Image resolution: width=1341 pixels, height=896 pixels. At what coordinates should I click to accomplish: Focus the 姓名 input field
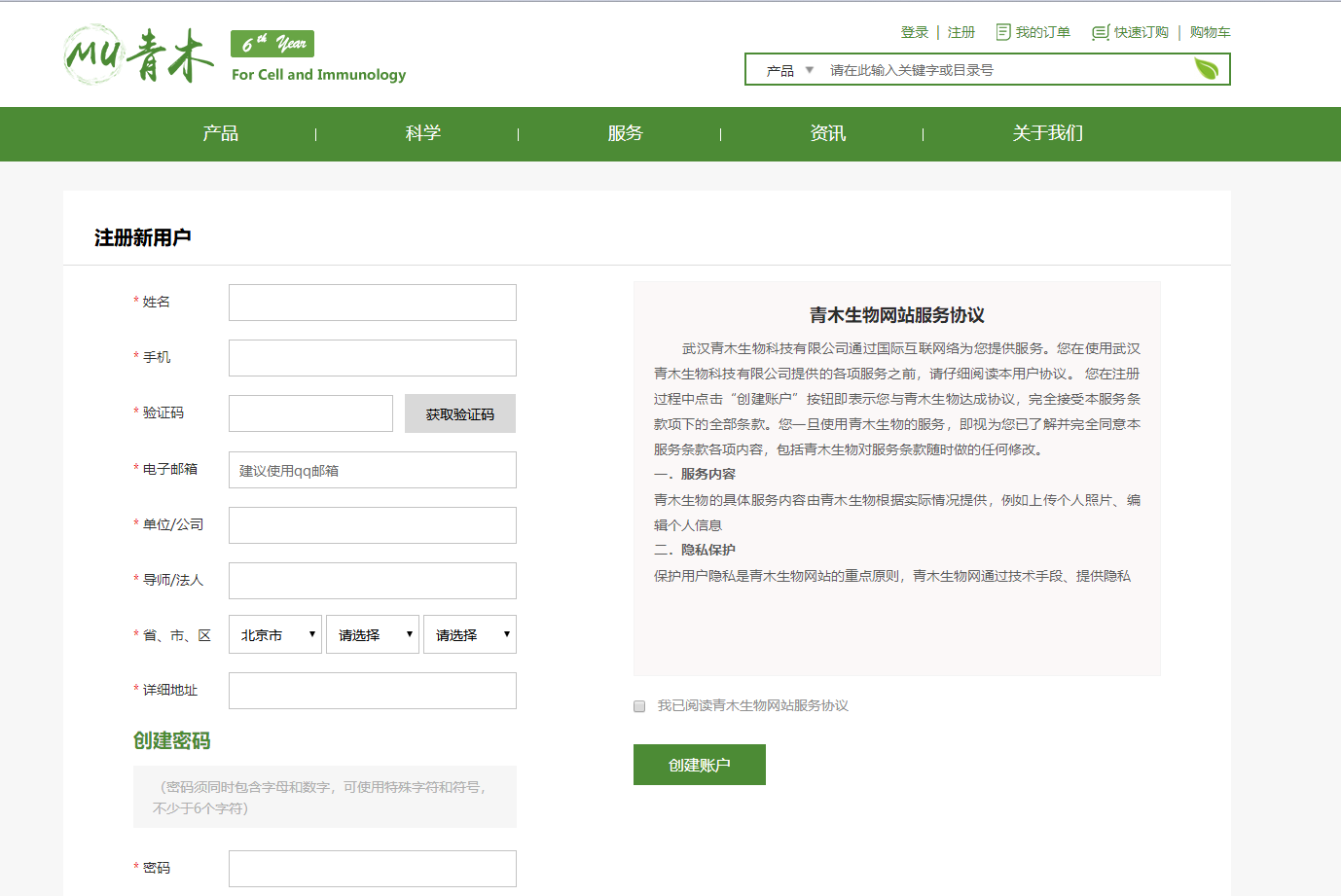(x=373, y=303)
